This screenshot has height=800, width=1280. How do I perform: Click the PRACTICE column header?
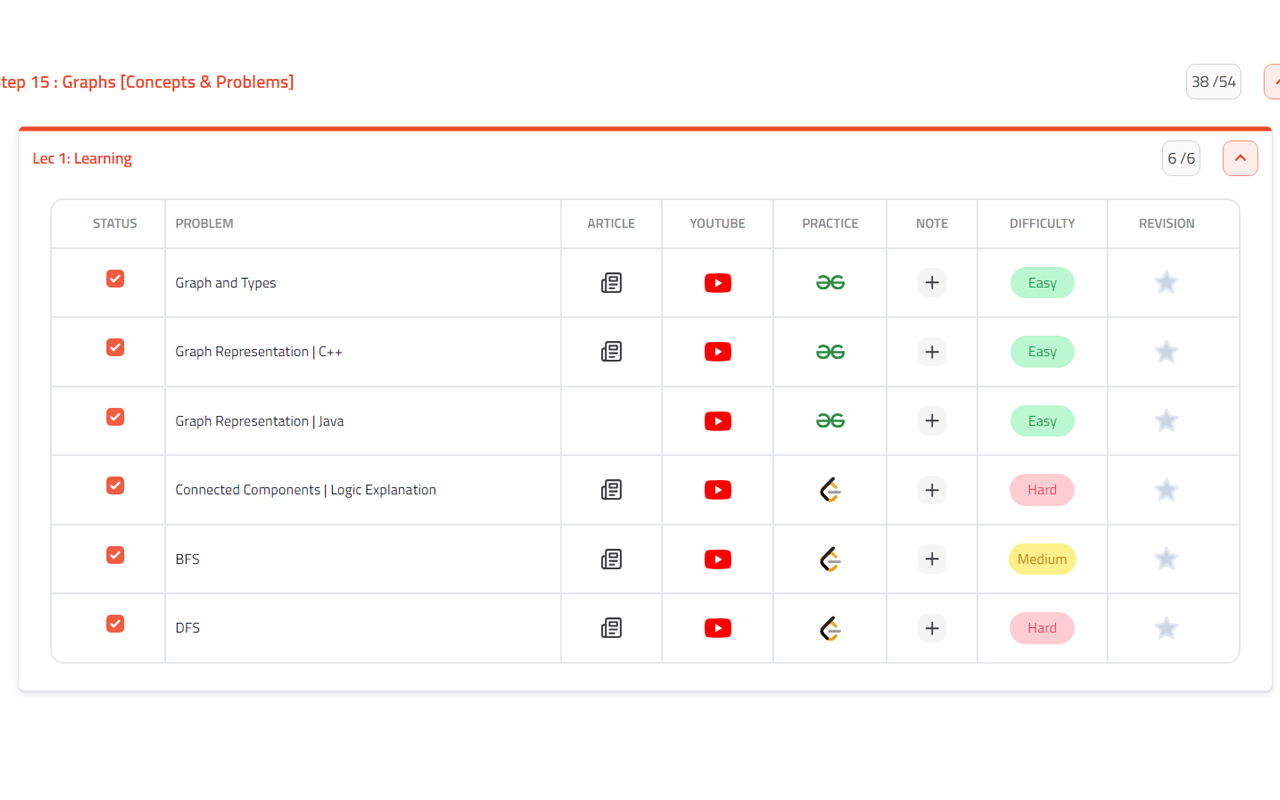coord(830,223)
